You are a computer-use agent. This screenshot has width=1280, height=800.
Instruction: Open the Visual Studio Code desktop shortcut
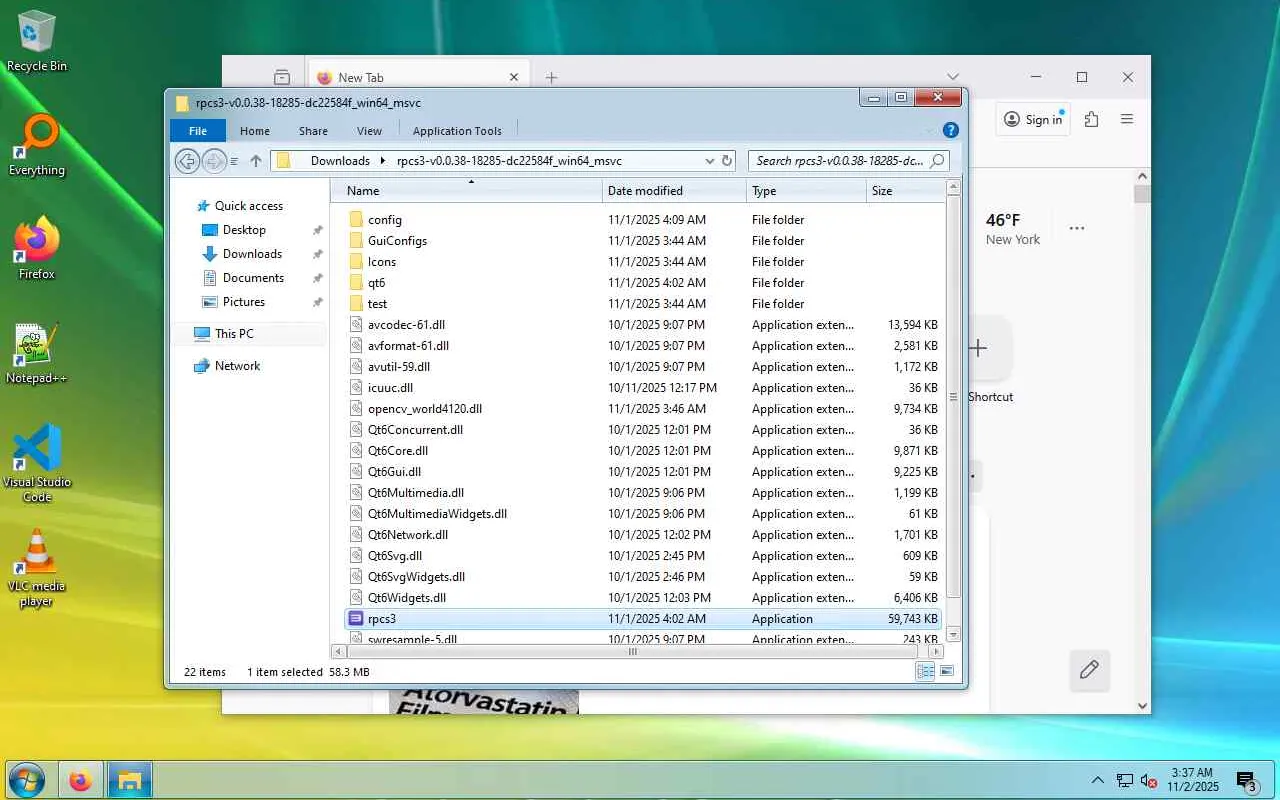(37, 463)
